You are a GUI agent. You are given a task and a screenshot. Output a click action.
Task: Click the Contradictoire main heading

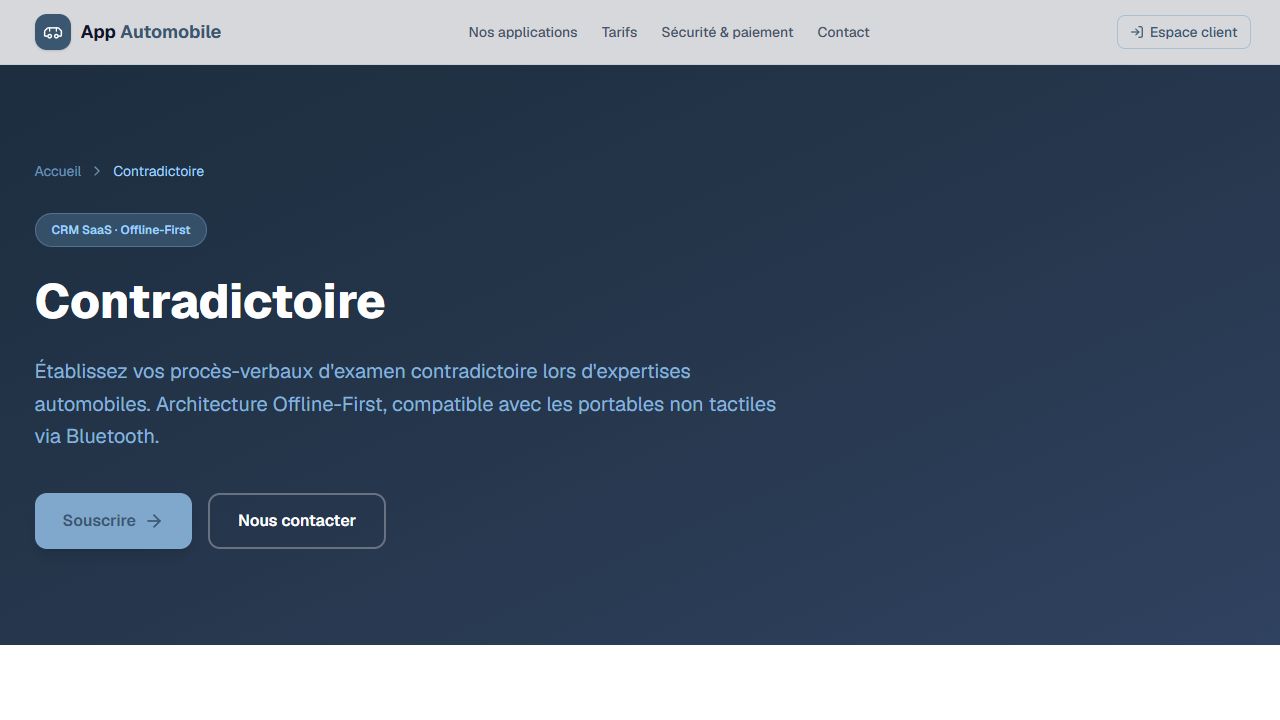tap(210, 301)
